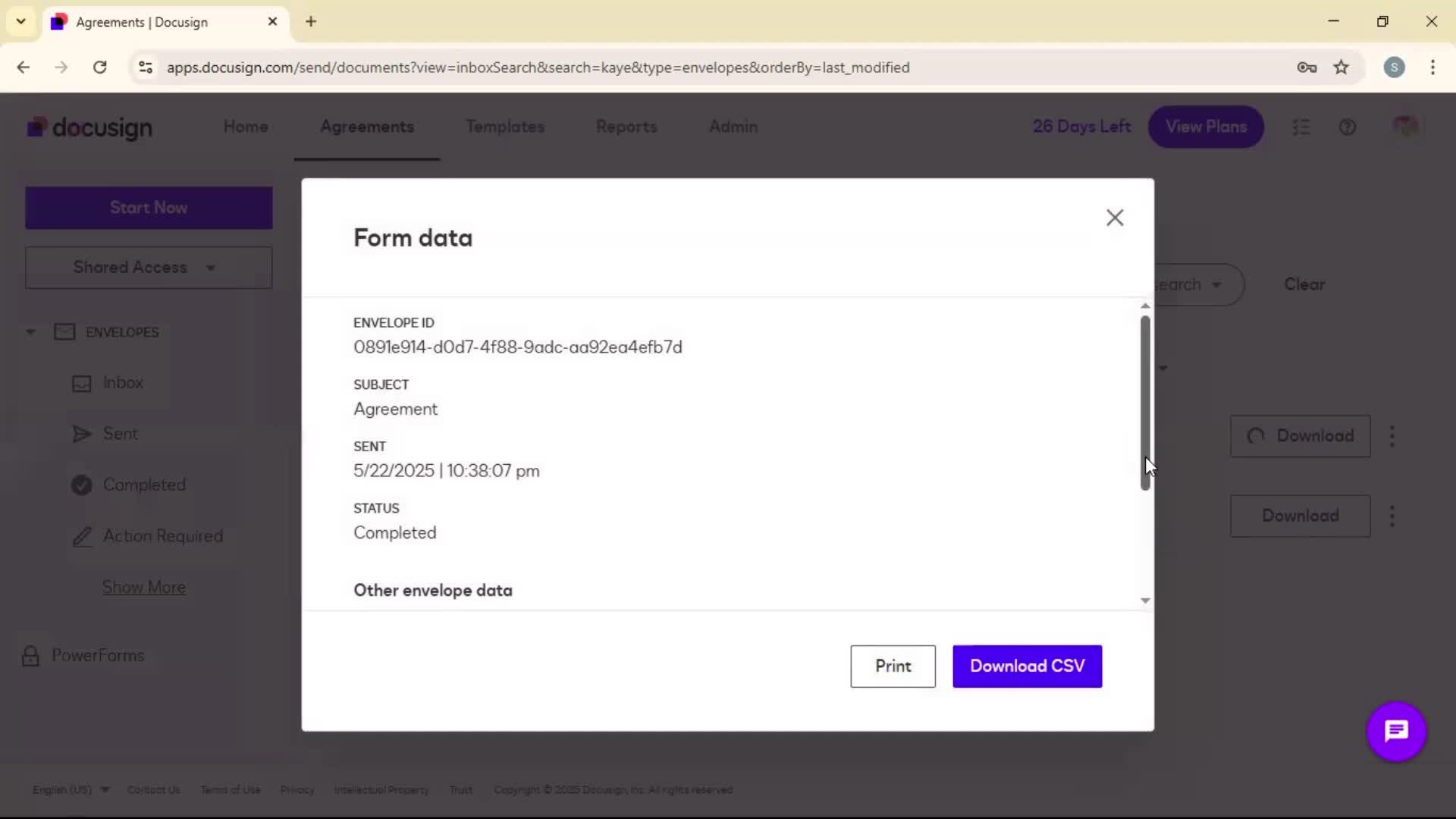Open the Inbox folder
The height and width of the screenshot is (819, 1456).
point(123,383)
